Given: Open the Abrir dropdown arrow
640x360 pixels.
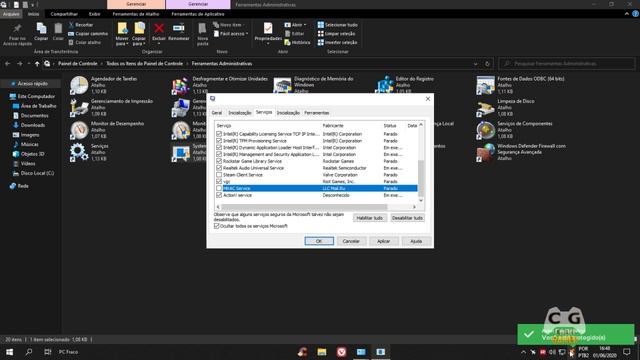Looking at the screenshot, I should pos(304,25).
